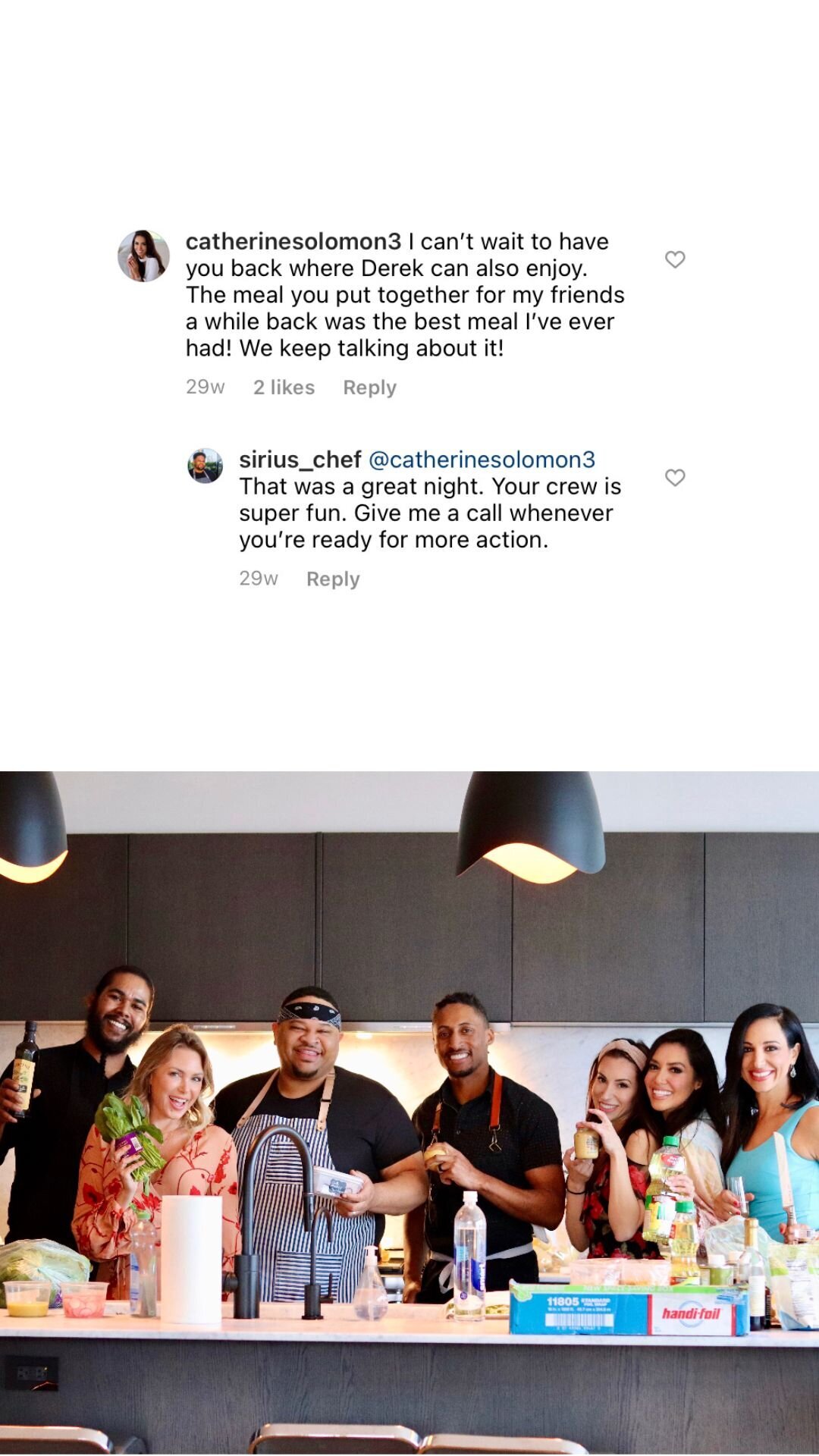Select the 29w timestamp under sirius_chef's reply

259,579
